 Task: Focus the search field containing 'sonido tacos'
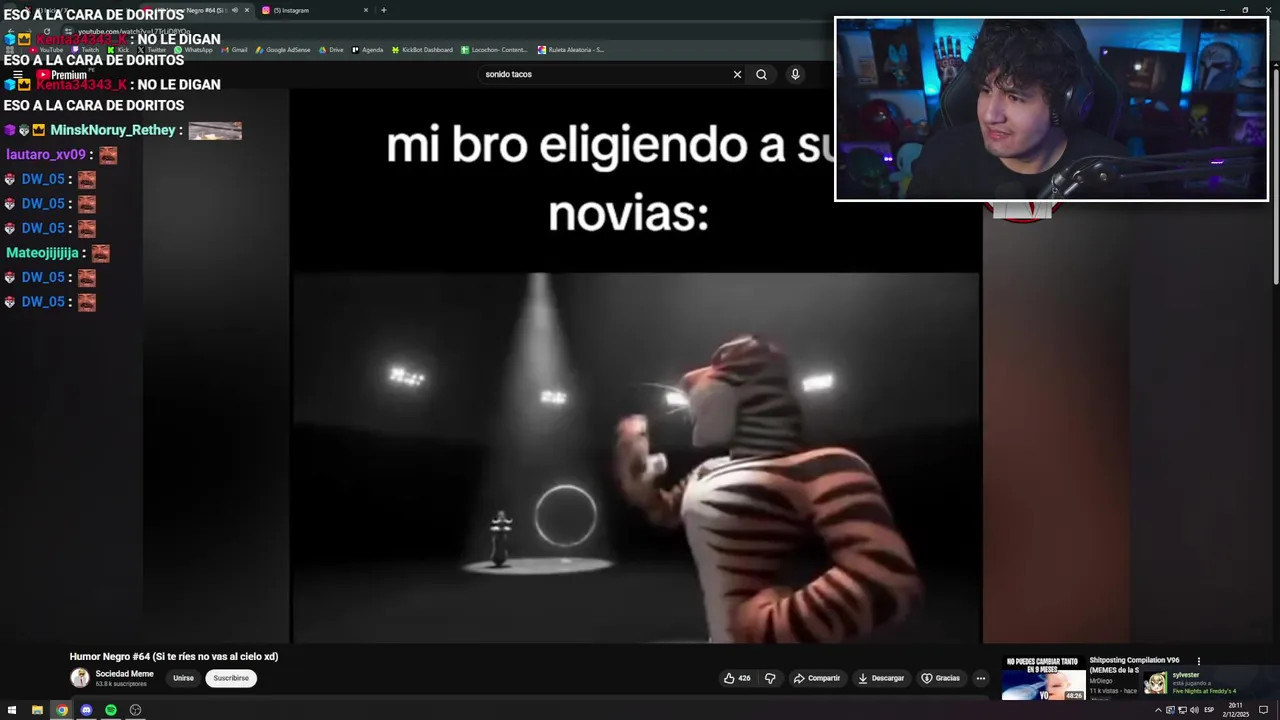pyautogui.click(x=605, y=74)
